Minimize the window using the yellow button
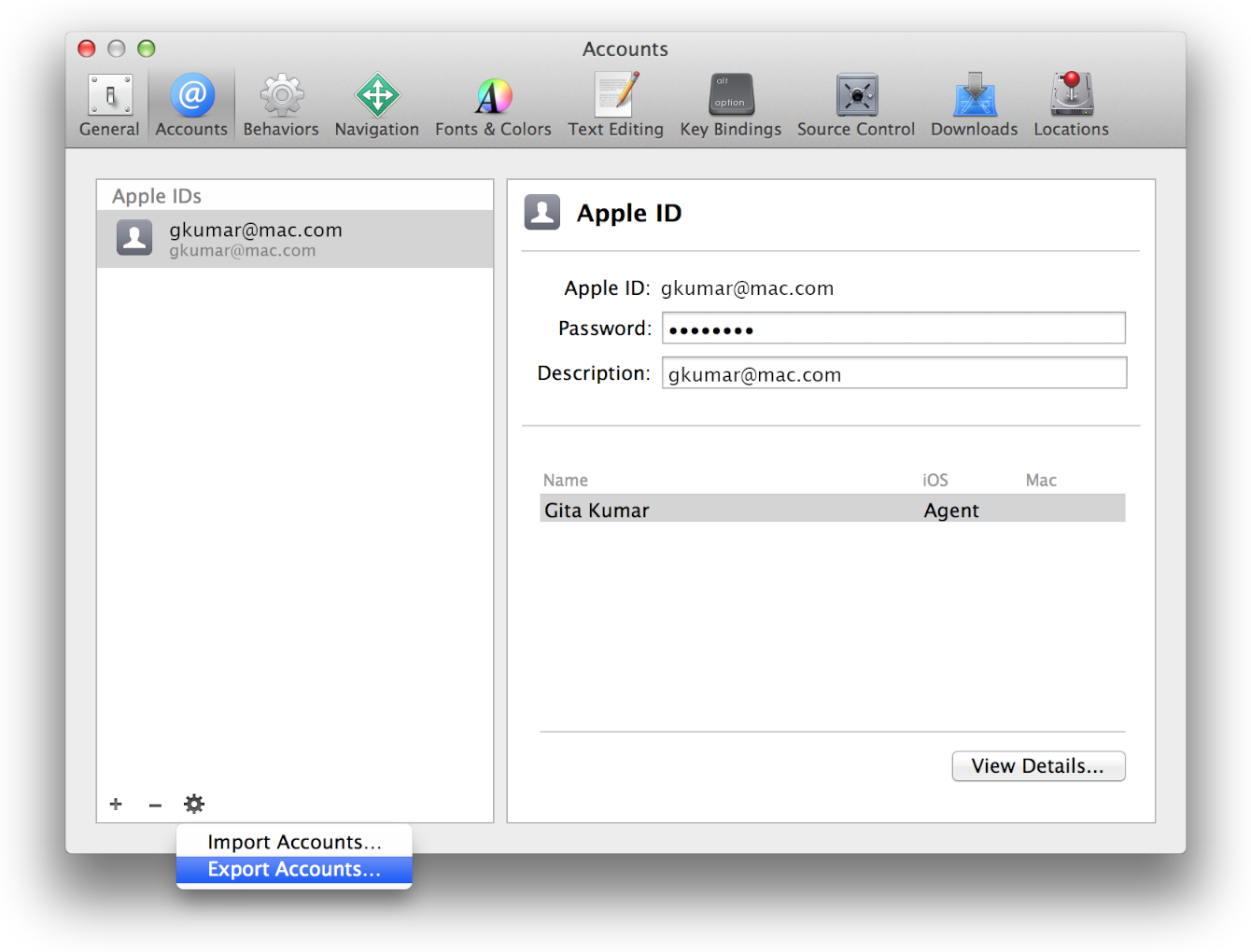The image size is (1251, 952). pos(117,49)
